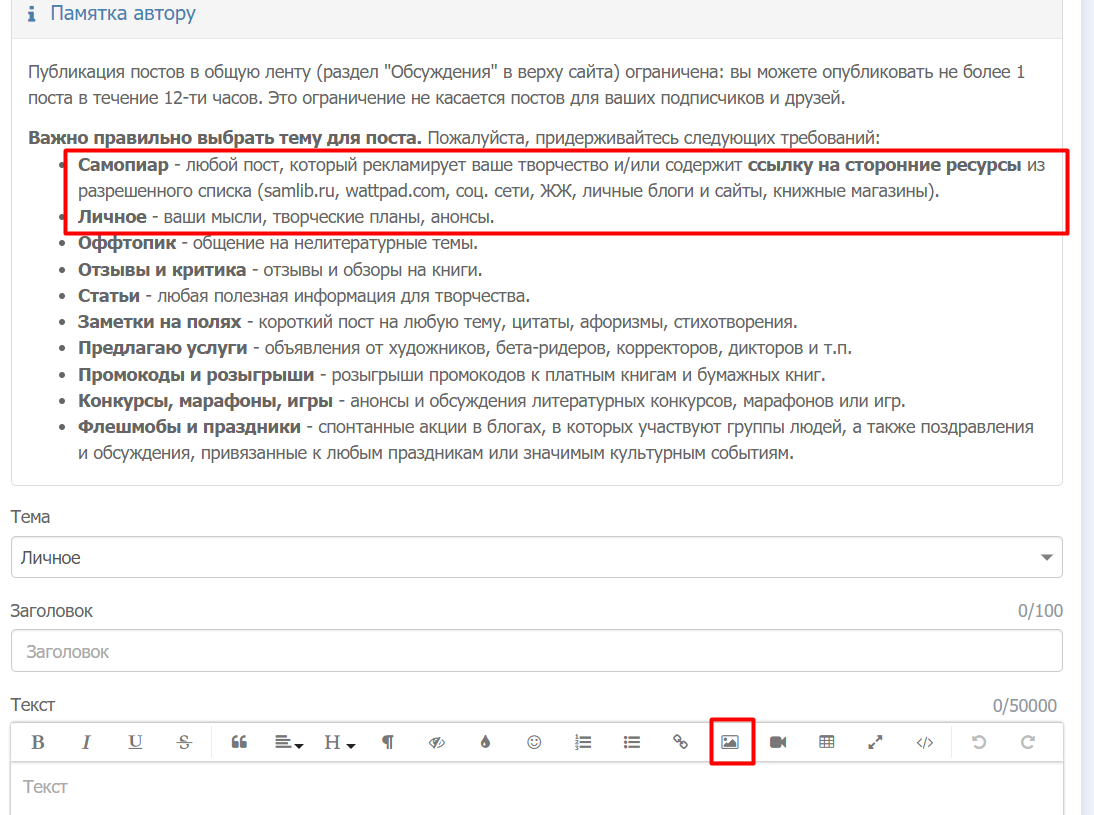The width and height of the screenshot is (1094, 815).
Task: Insert a blockquote with the quote icon
Action: (239, 742)
